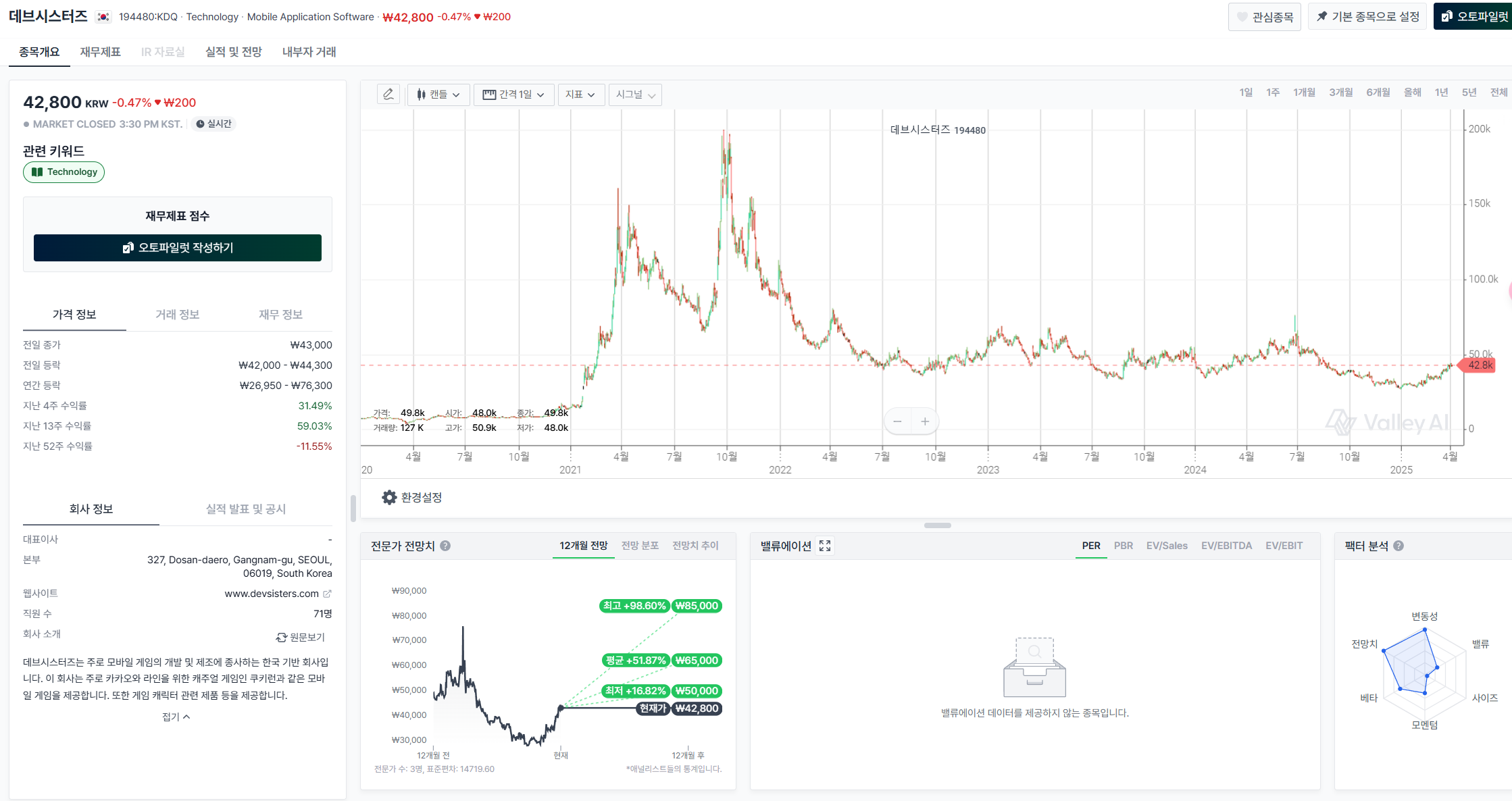Click the gear icon next to 환경설정

click(389, 498)
